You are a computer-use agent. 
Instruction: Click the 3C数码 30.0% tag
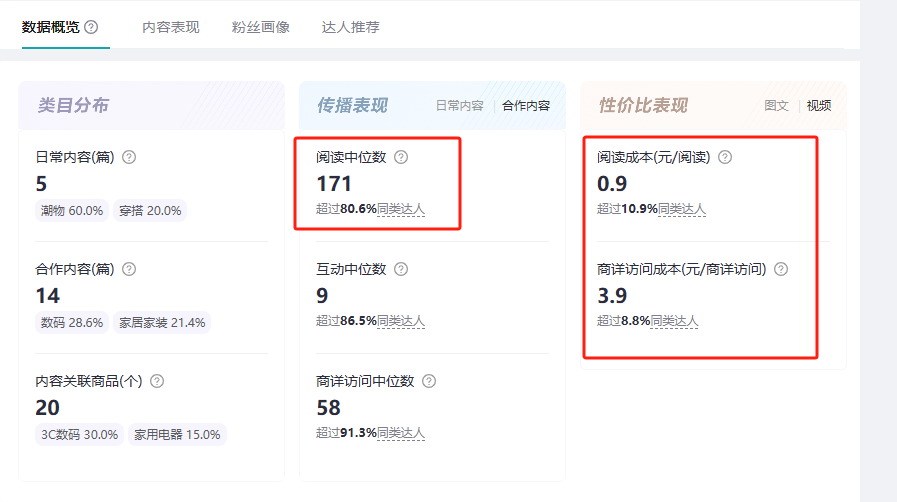tap(77, 435)
